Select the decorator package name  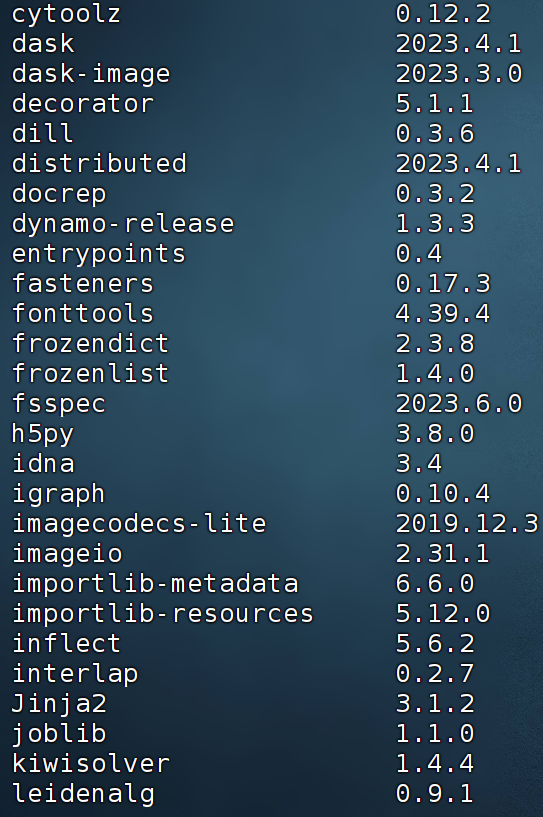[83, 103]
